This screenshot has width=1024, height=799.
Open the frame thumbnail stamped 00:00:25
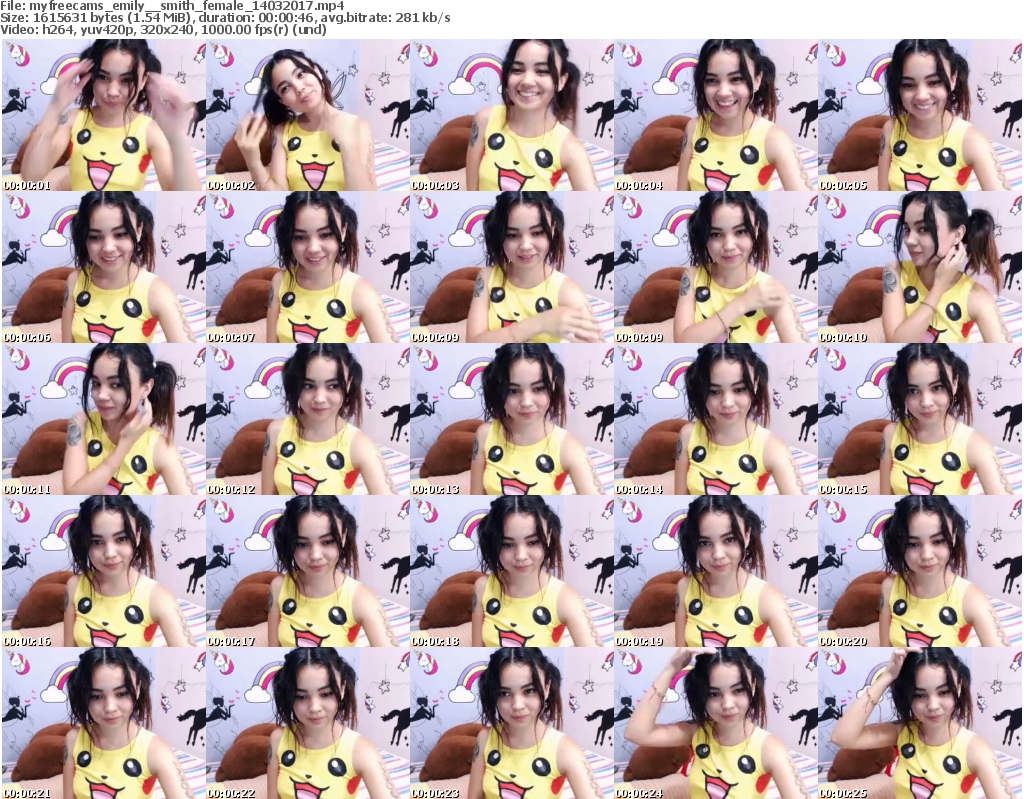point(920,723)
